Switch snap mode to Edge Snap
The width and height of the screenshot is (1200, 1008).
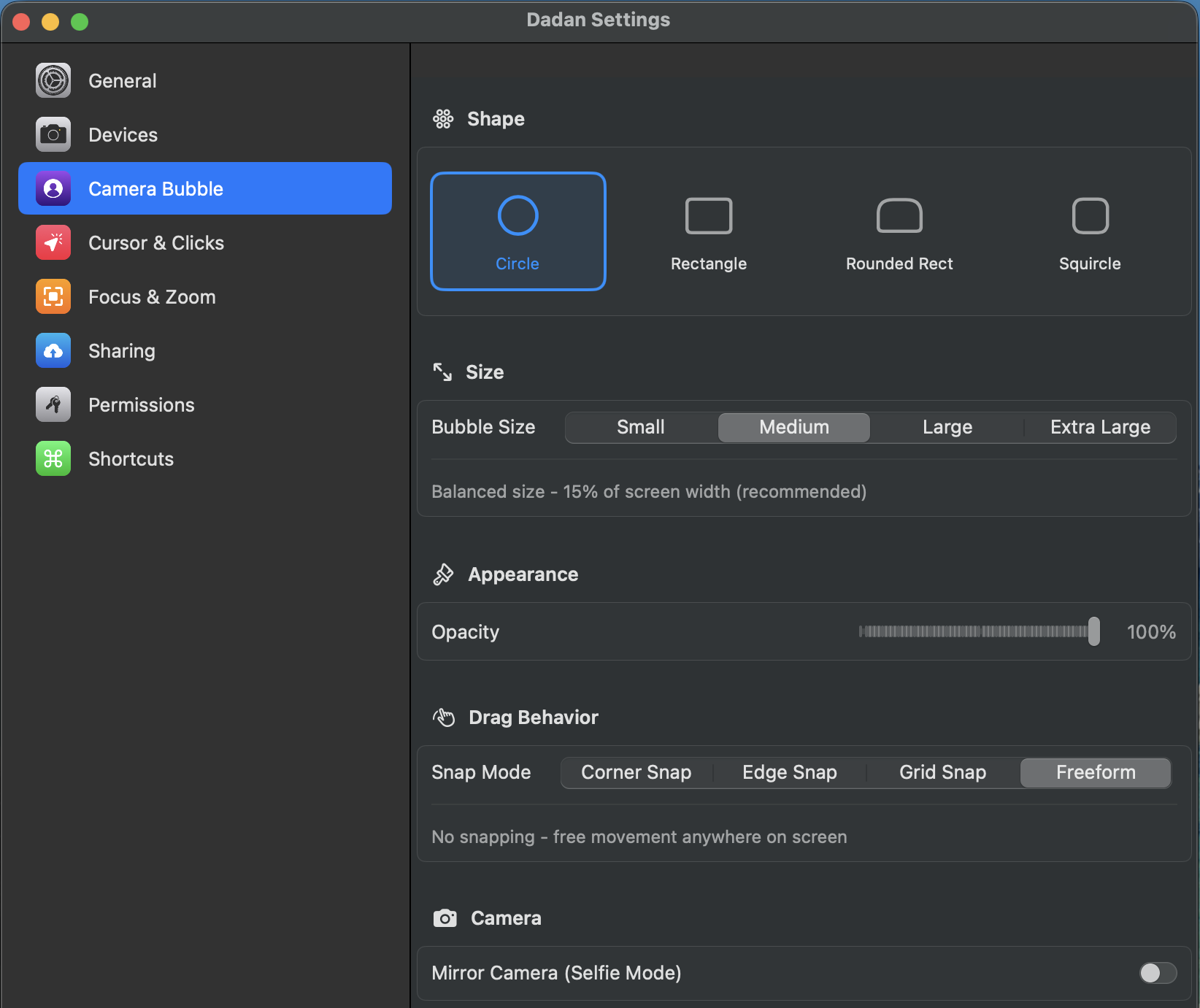(789, 772)
